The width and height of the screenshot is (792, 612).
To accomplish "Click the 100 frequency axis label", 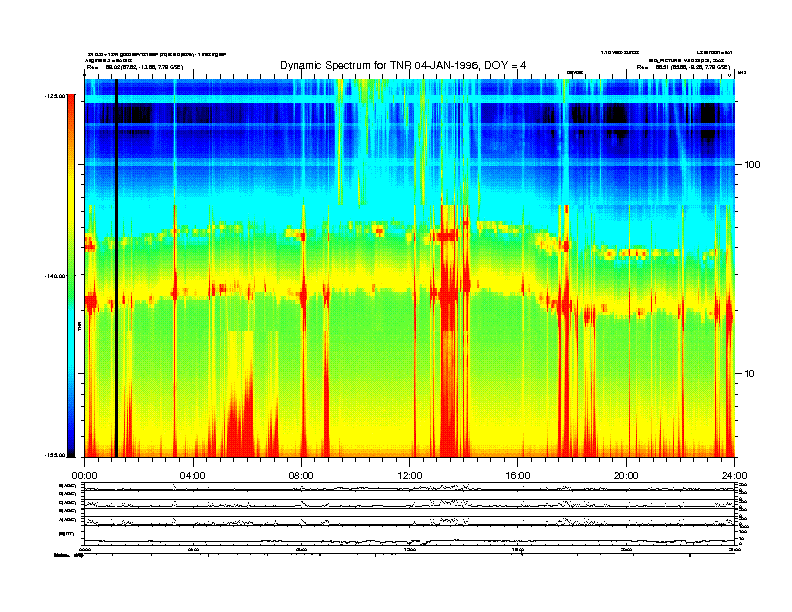I will [752, 165].
